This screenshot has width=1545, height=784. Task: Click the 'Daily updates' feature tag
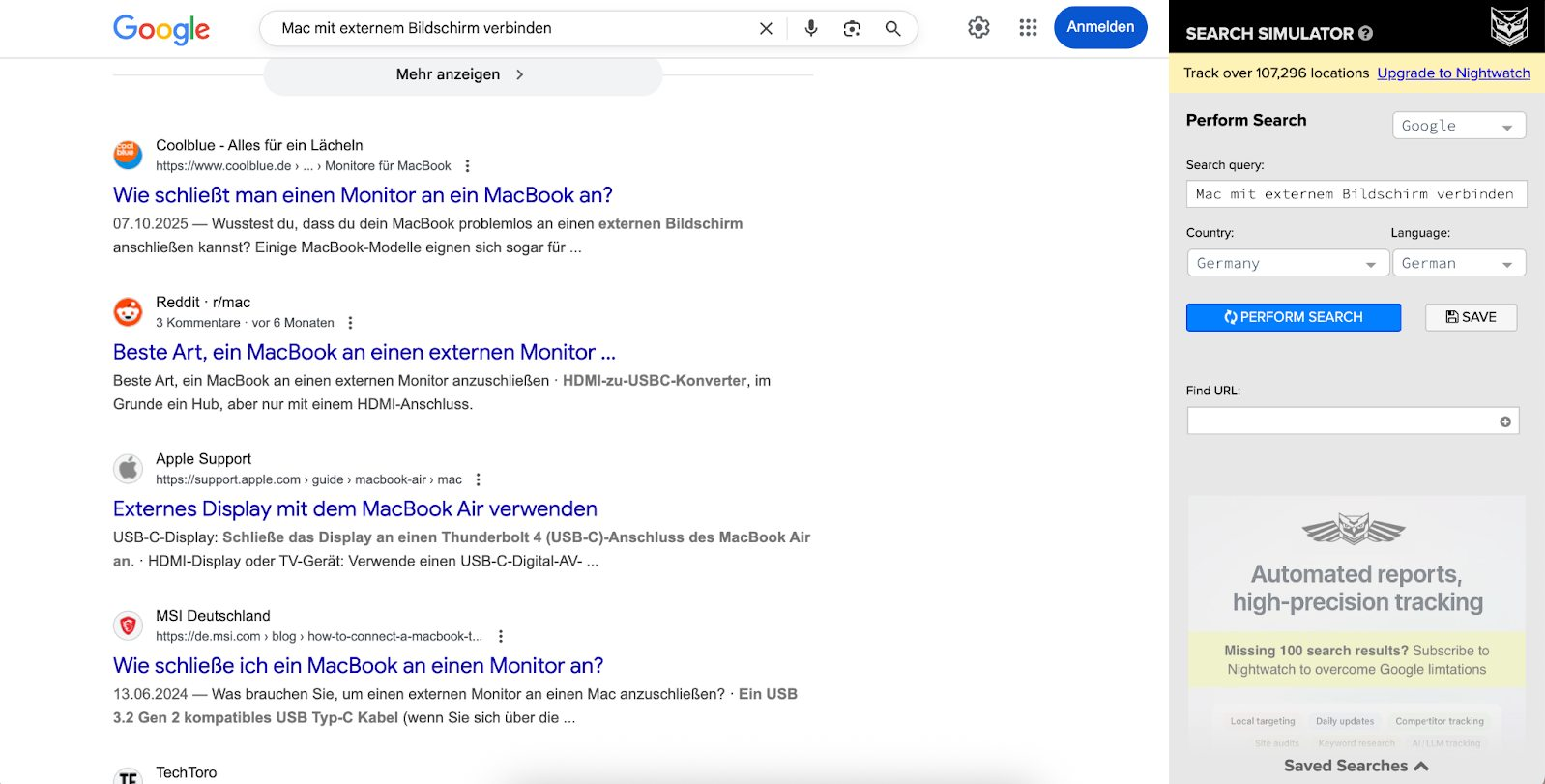coord(1345,721)
